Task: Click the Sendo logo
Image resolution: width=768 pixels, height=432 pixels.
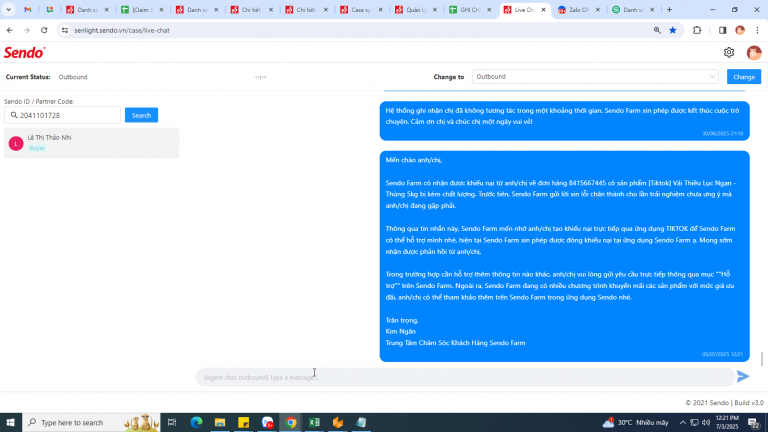Action: pyautogui.click(x=24, y=52)
